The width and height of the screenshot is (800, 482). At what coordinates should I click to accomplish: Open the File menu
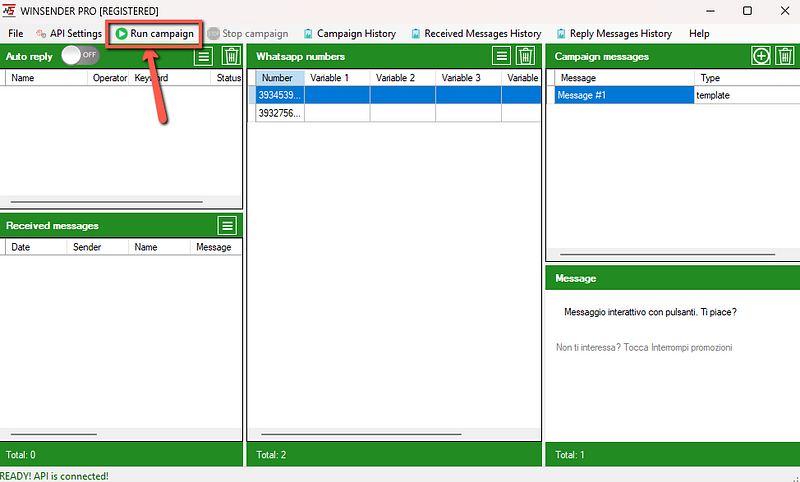15,34
